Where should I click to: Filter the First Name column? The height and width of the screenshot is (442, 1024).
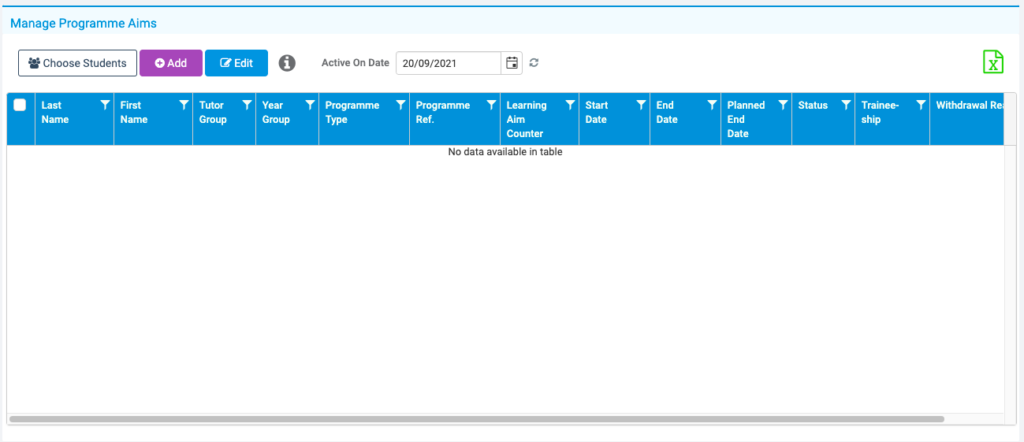point(184,105)
